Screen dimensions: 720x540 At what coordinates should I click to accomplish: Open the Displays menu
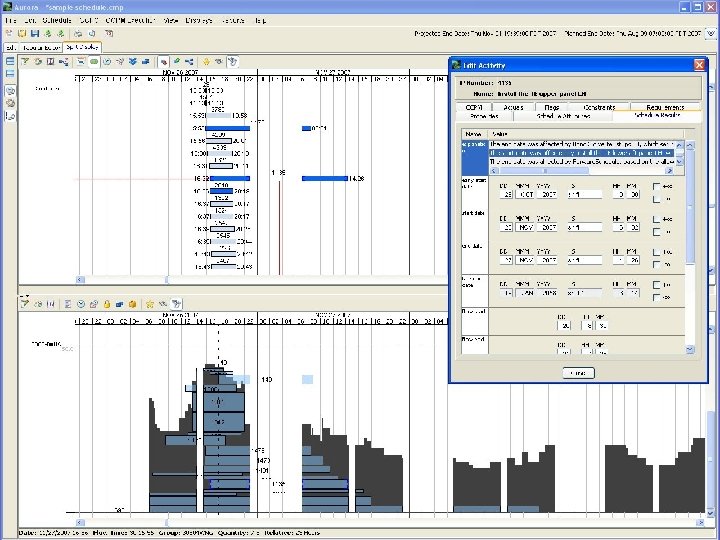pyautogui.click(x=199, y=20)
